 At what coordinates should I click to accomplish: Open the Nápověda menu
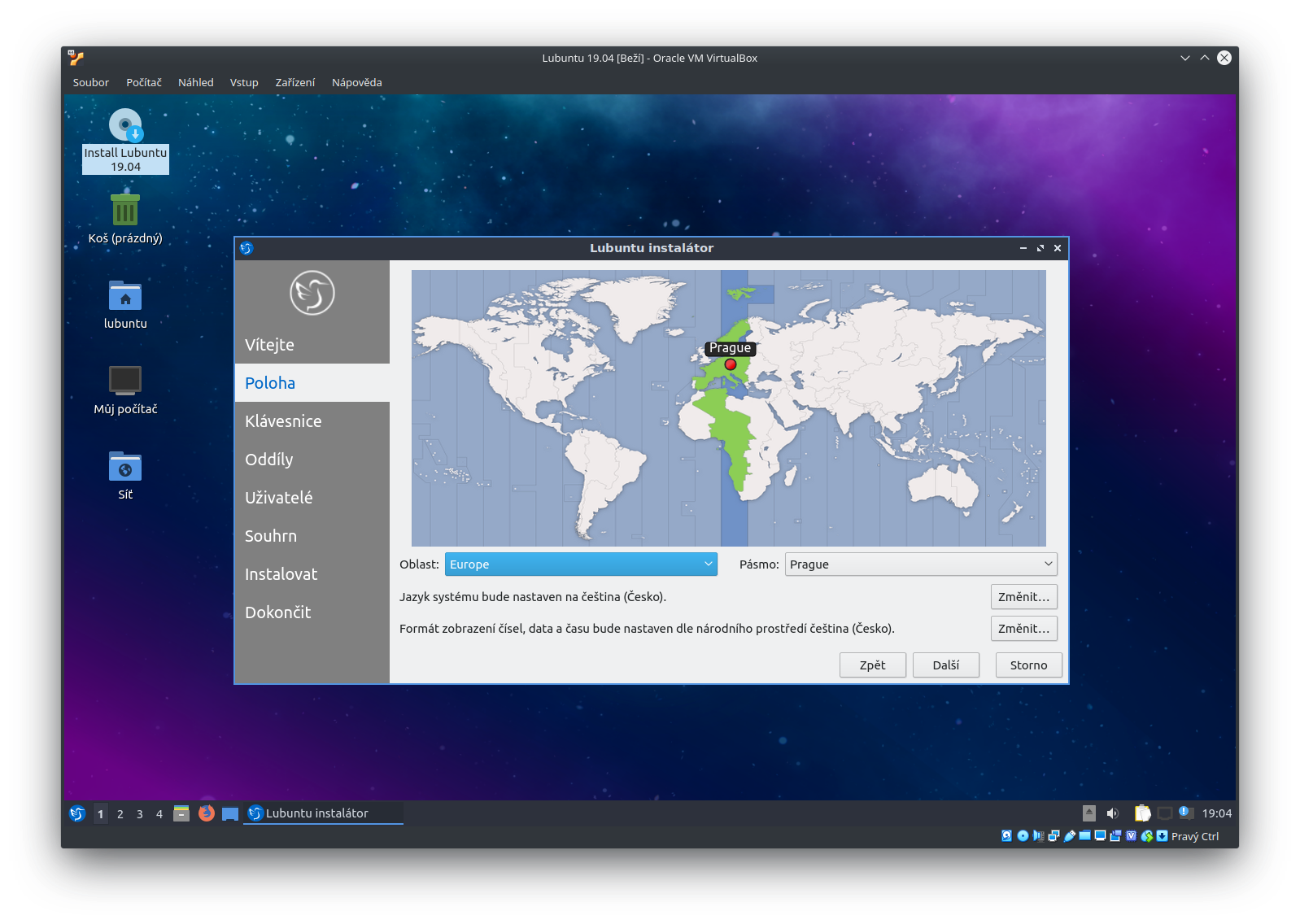(357, 82)
